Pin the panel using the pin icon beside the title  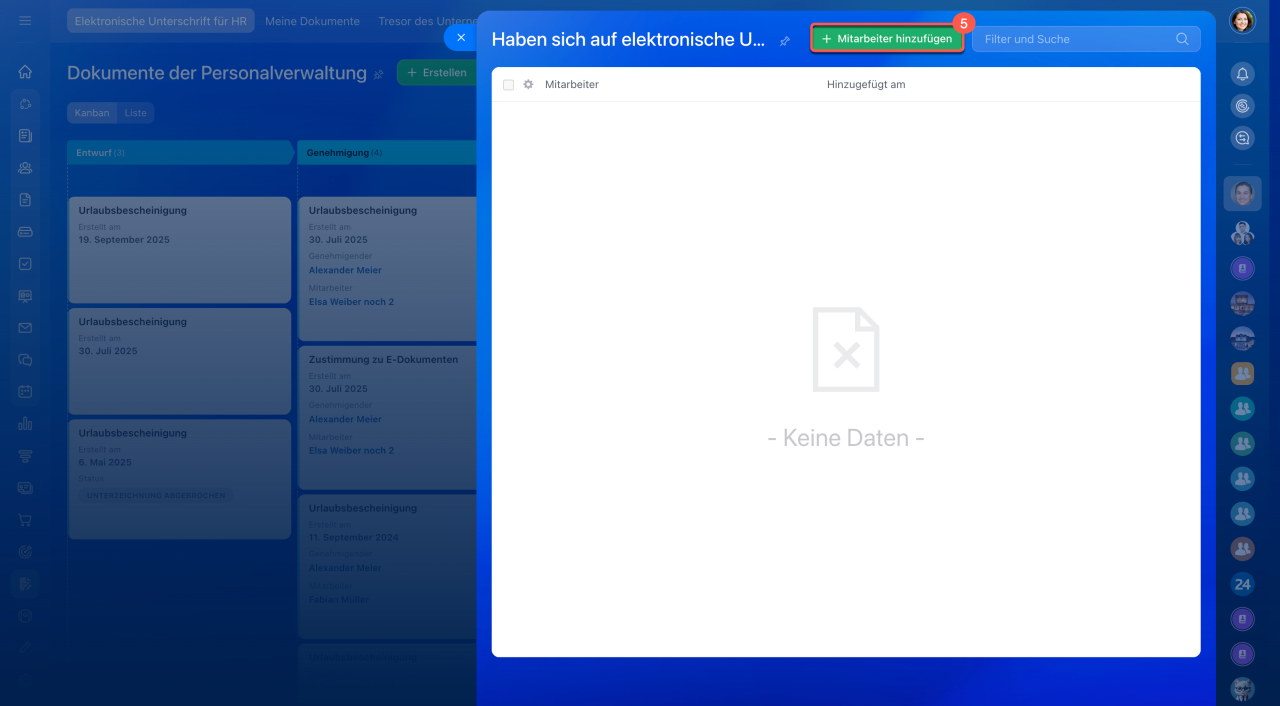(785, 41)
